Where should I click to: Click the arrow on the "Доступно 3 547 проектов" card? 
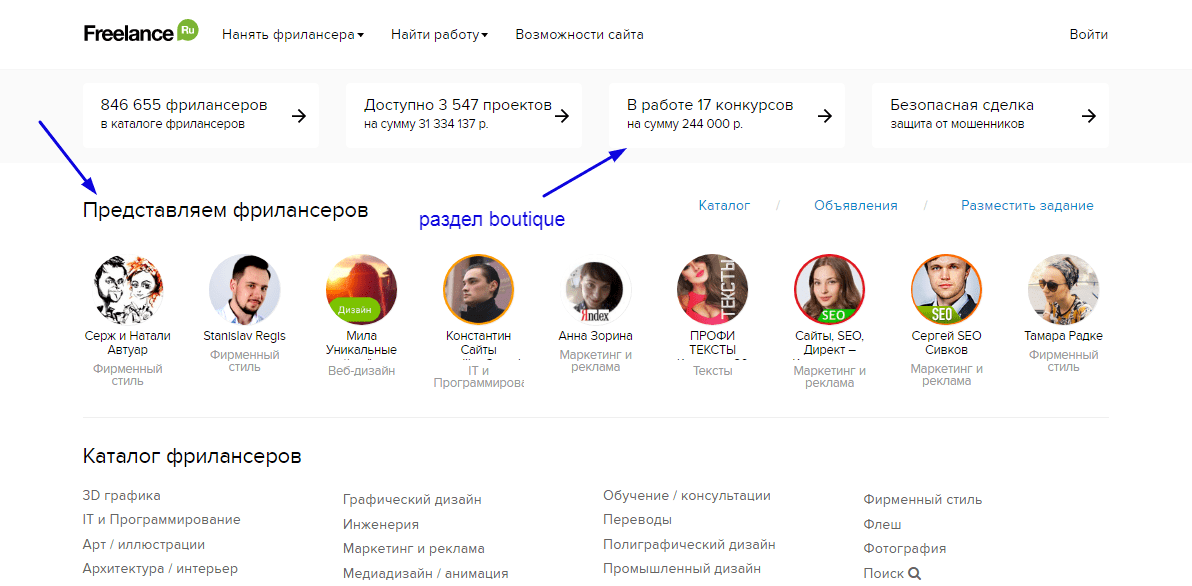click(562, 115)
